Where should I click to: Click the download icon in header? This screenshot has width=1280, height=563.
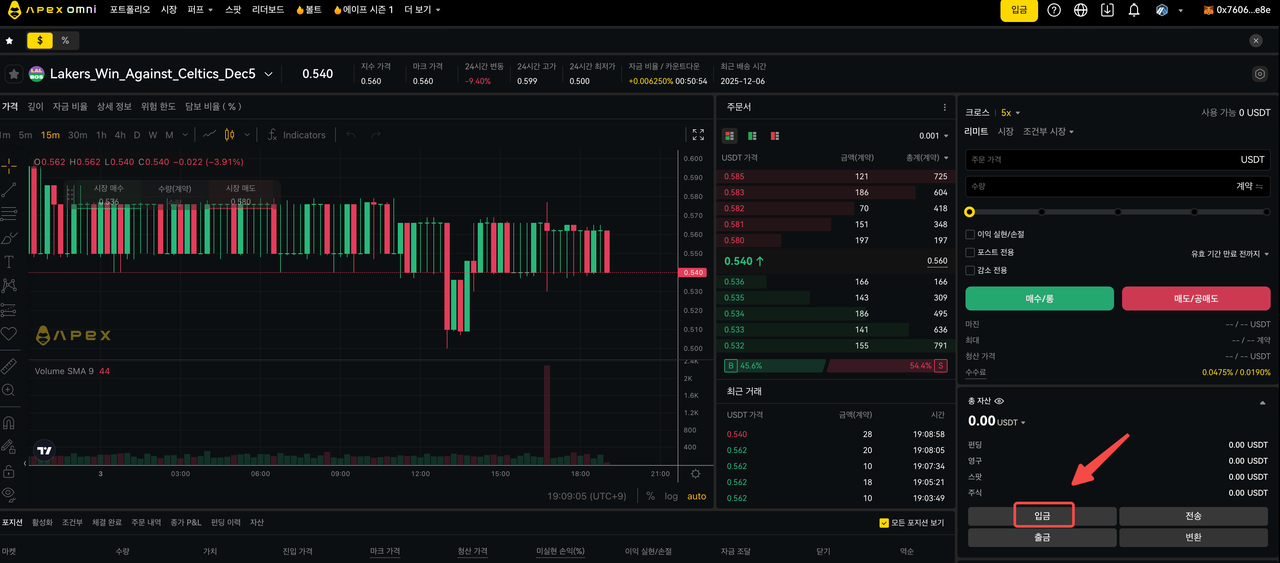pyautogui.click(x=1107, y=10)
